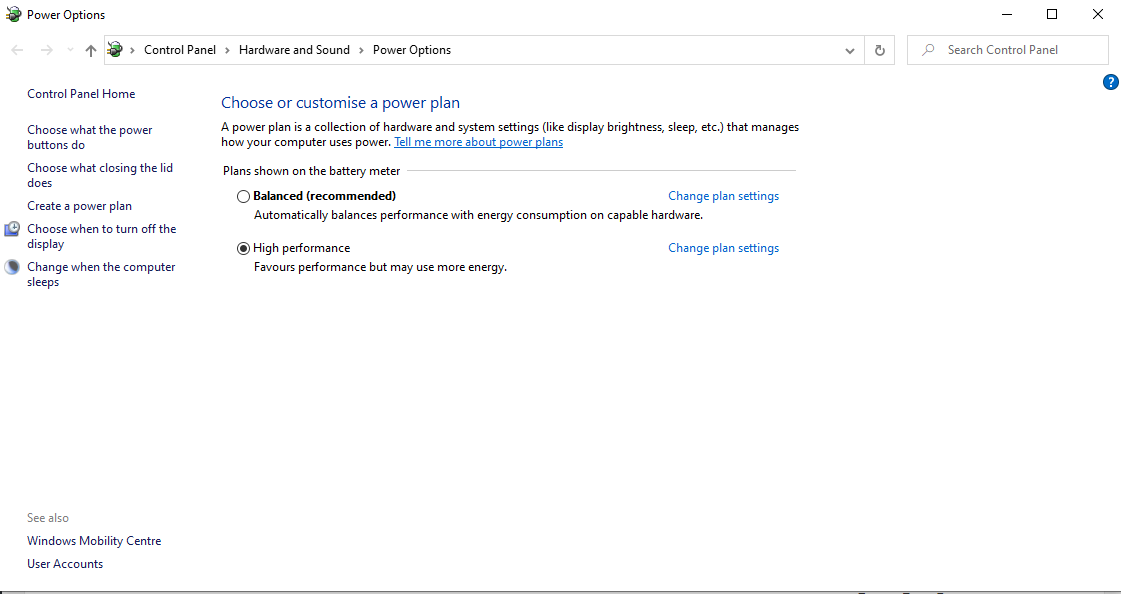Click the 'Choose or customise a power plan' heading
Image resolution: width=1121 pixels, height=594 pixels.
(340, 103)
